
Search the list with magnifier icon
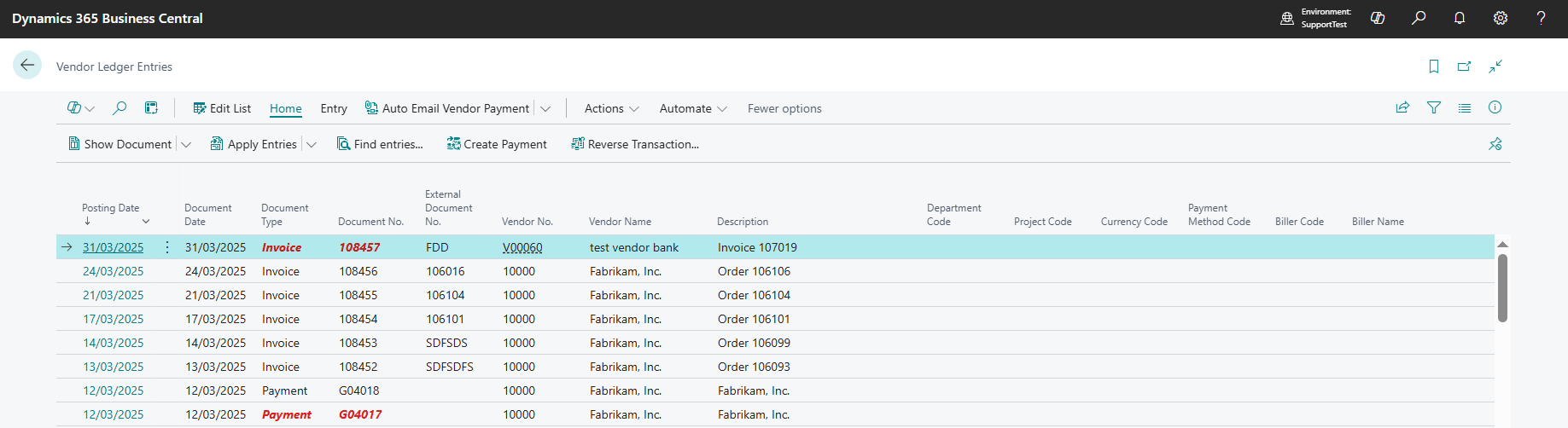click(x=119, y=108)
